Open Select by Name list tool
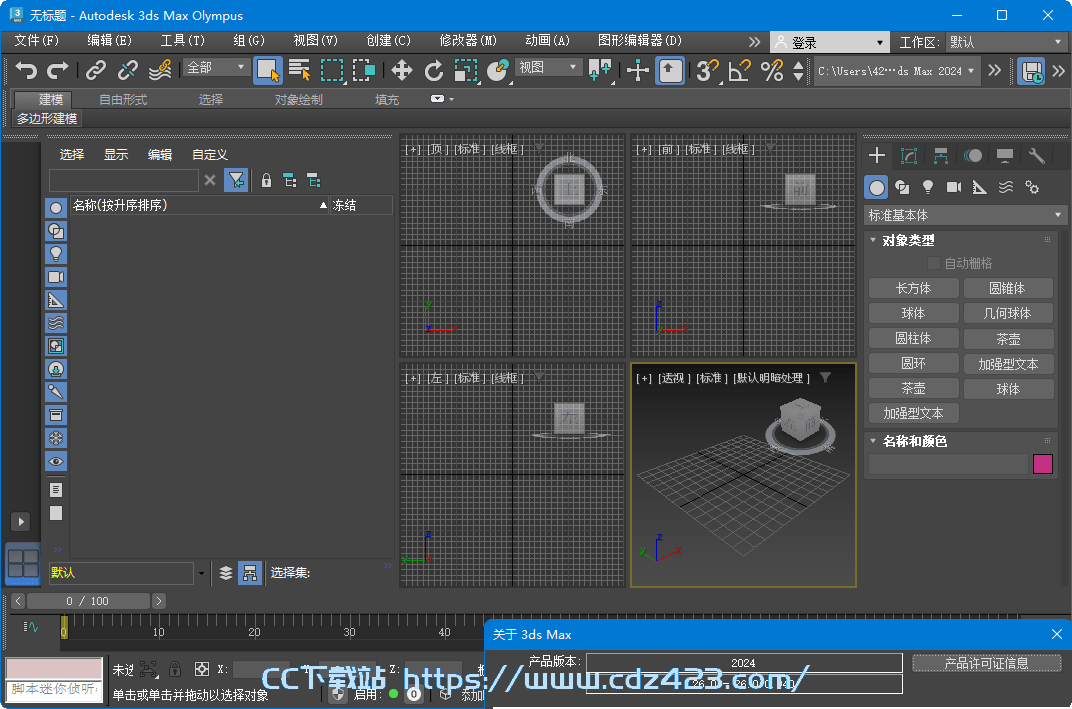 click(299, 70)
